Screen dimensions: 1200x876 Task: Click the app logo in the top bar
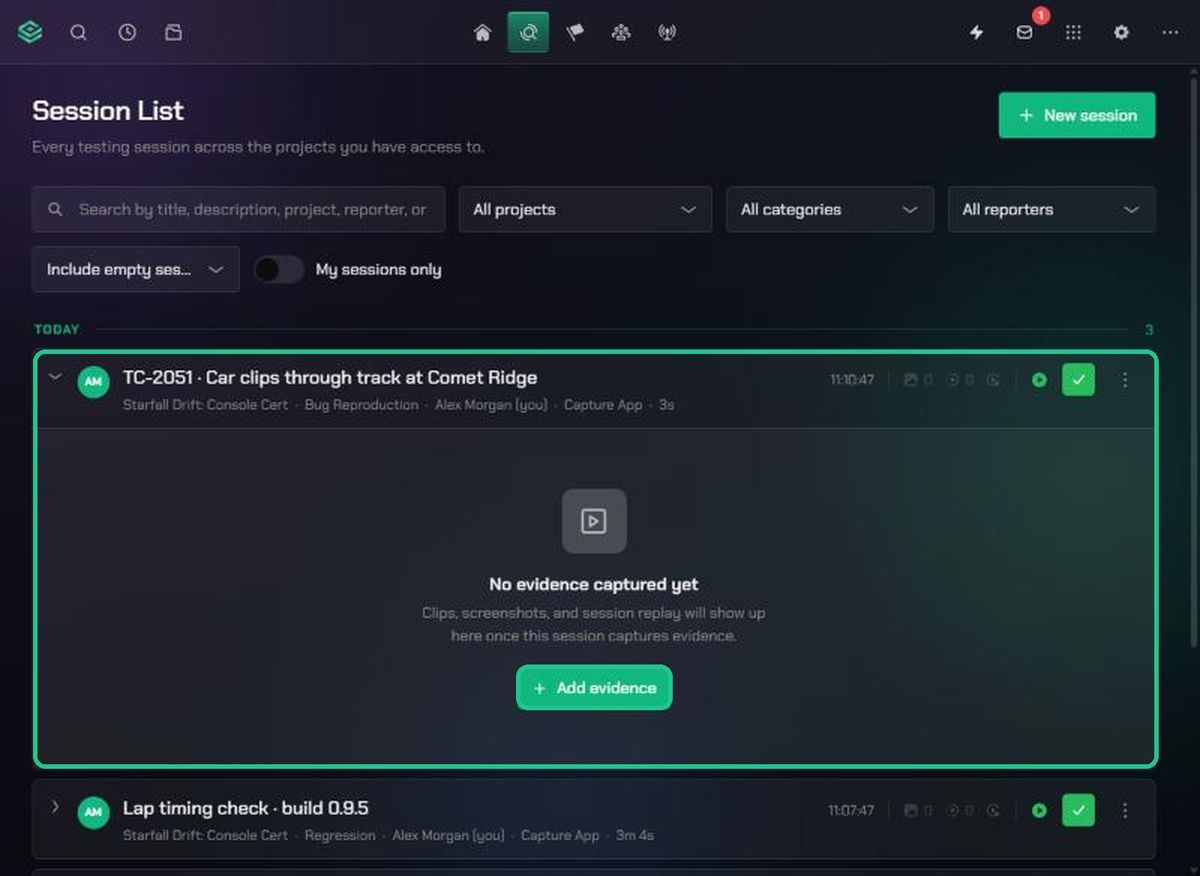click(x=30, y=33)
